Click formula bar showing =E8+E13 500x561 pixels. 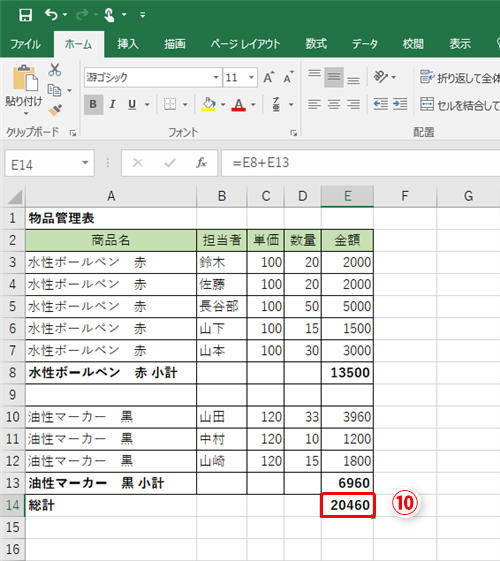coord(361,163)
